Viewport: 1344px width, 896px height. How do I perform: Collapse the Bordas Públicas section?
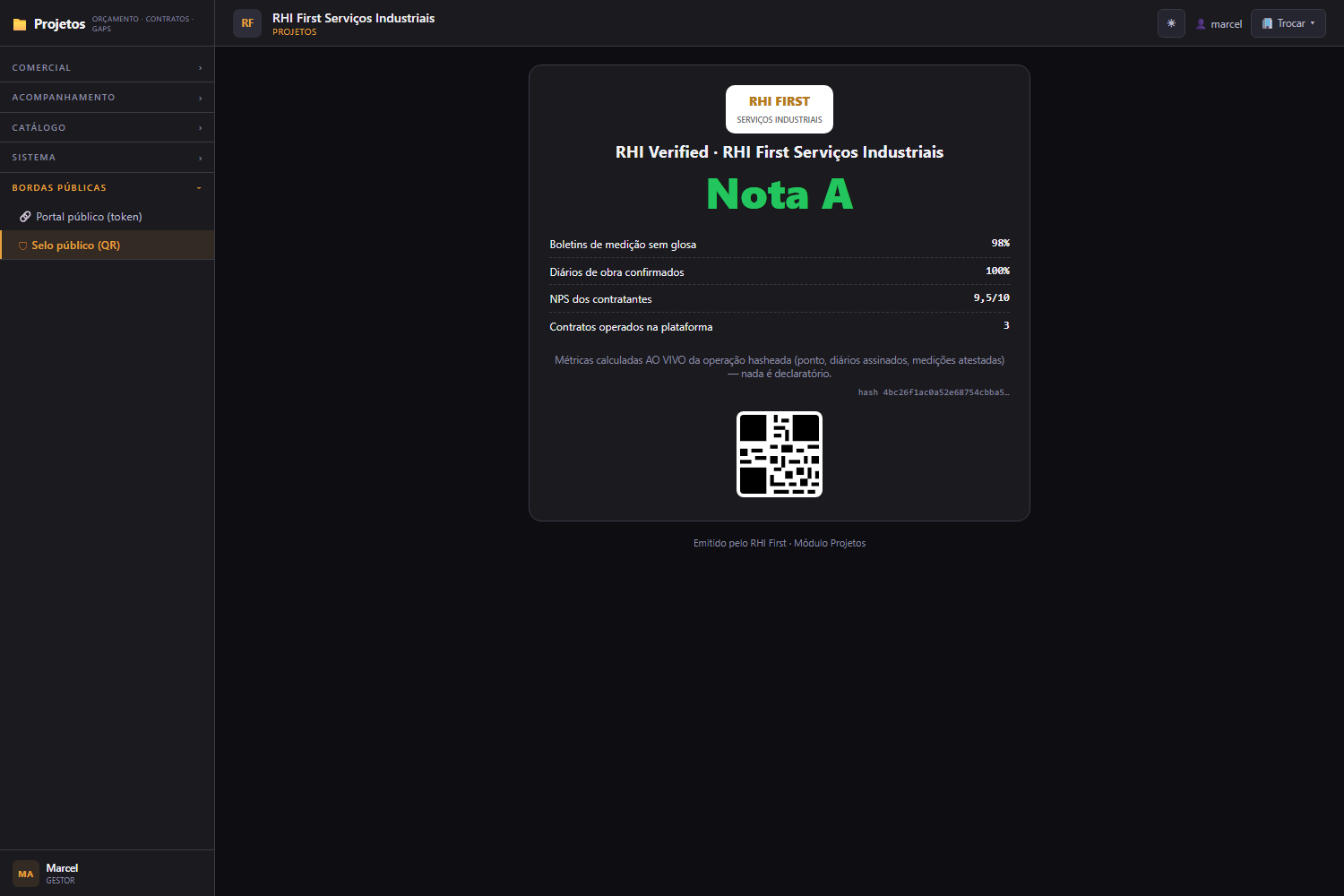pos(108,187)
